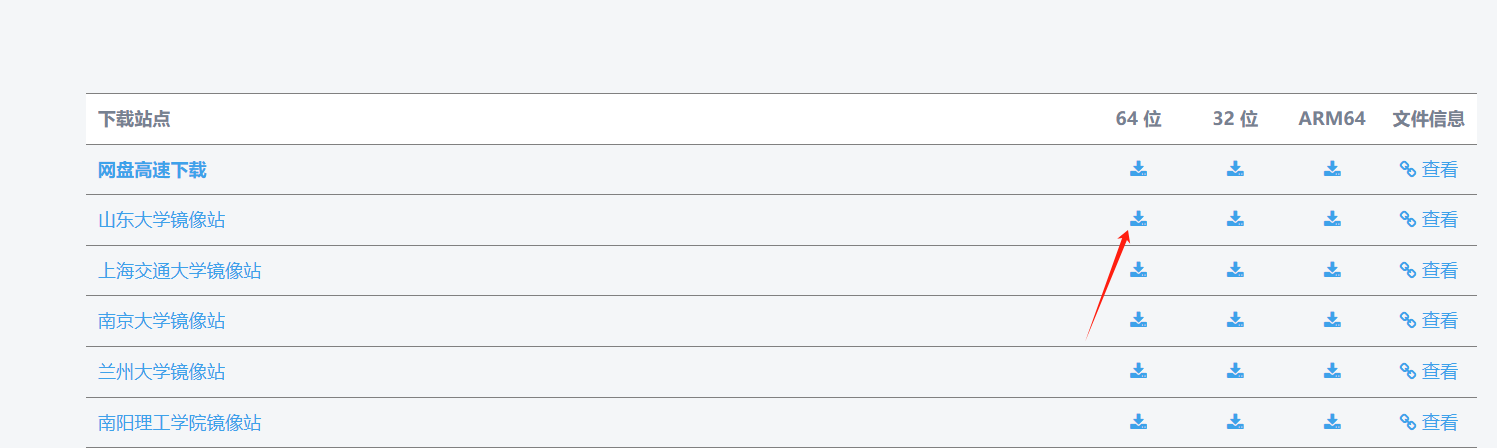This screenshot has height=448, width=1497.
Task: Download ARM64 from 南京大学镜像站
Action: point(1332,320)
